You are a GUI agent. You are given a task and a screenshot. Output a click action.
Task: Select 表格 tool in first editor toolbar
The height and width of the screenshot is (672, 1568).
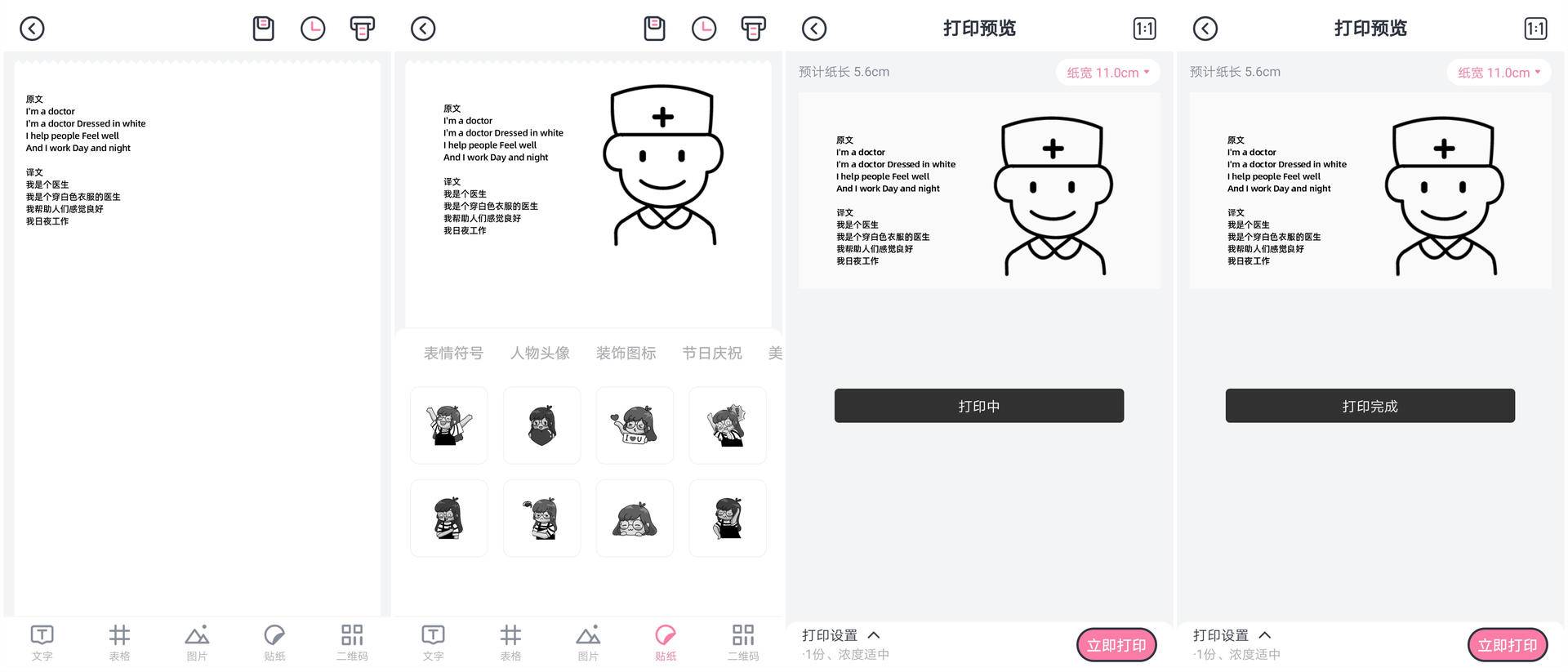(119, 643)
